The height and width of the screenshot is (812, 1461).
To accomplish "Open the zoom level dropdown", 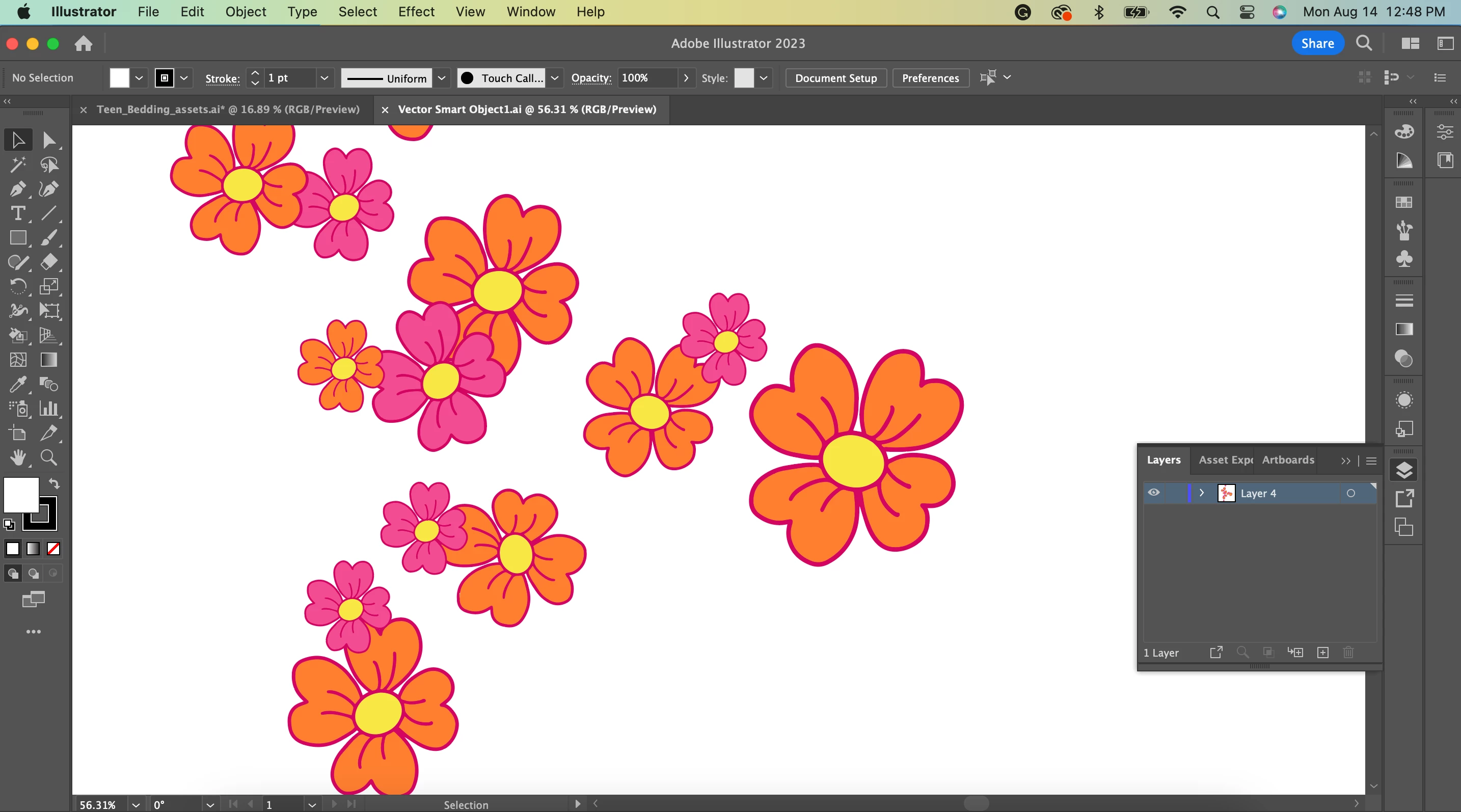I will [x=136, y=805].
